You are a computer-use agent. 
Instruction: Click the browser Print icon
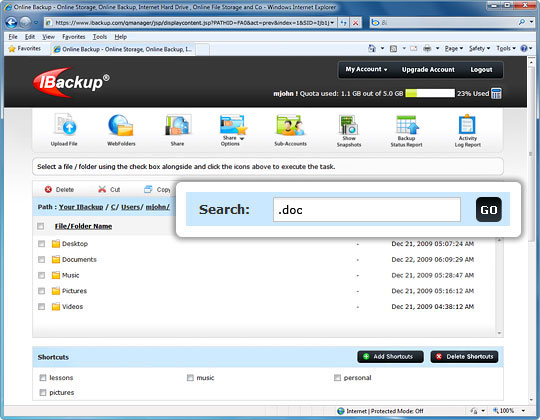[427, 49]
